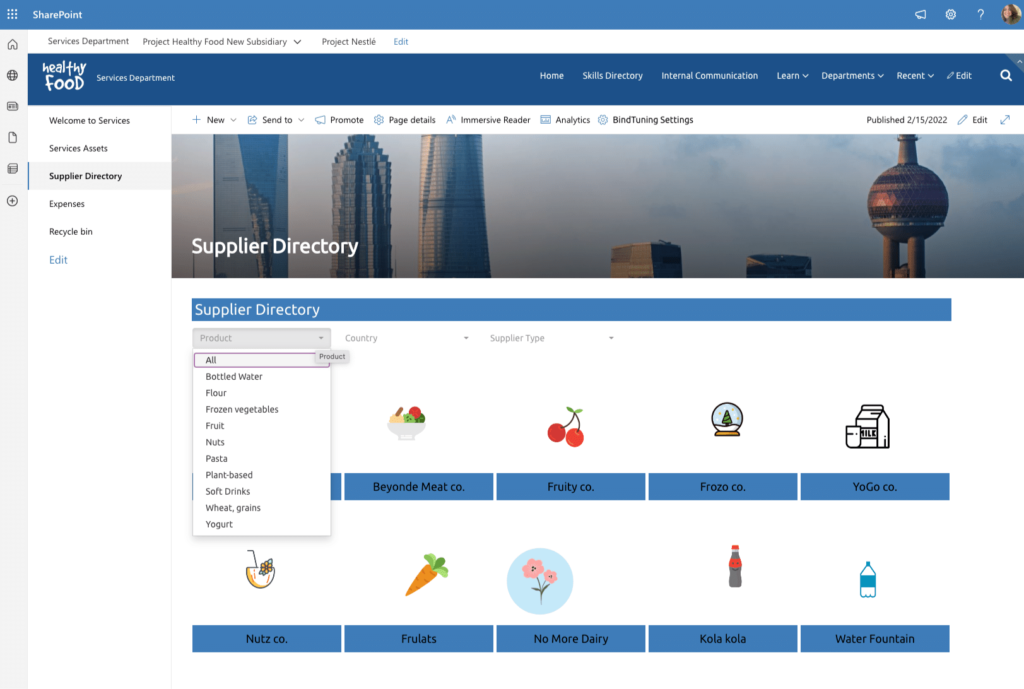This screenshot has height=689, width=1024.
Task: Open the settings gear in top bar
Action: (950, 14)
